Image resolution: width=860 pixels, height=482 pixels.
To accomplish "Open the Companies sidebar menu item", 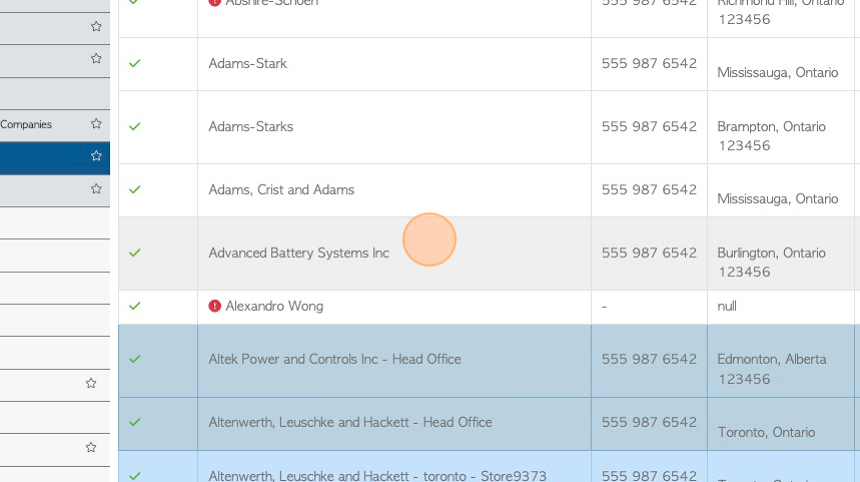I will pyautogui.click(x=55, y=124).
